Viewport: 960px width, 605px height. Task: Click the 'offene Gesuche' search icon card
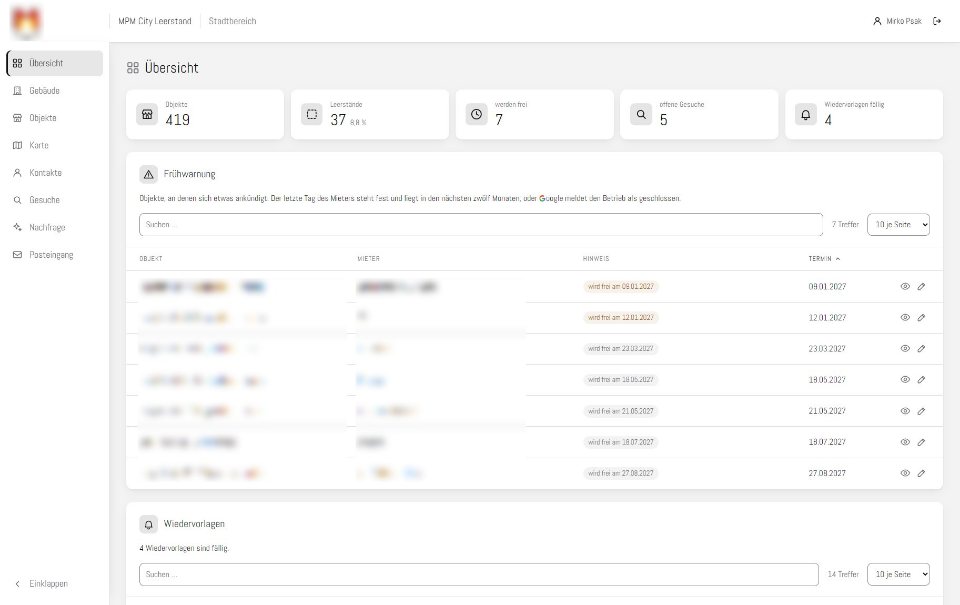click(x=641, y=115)
